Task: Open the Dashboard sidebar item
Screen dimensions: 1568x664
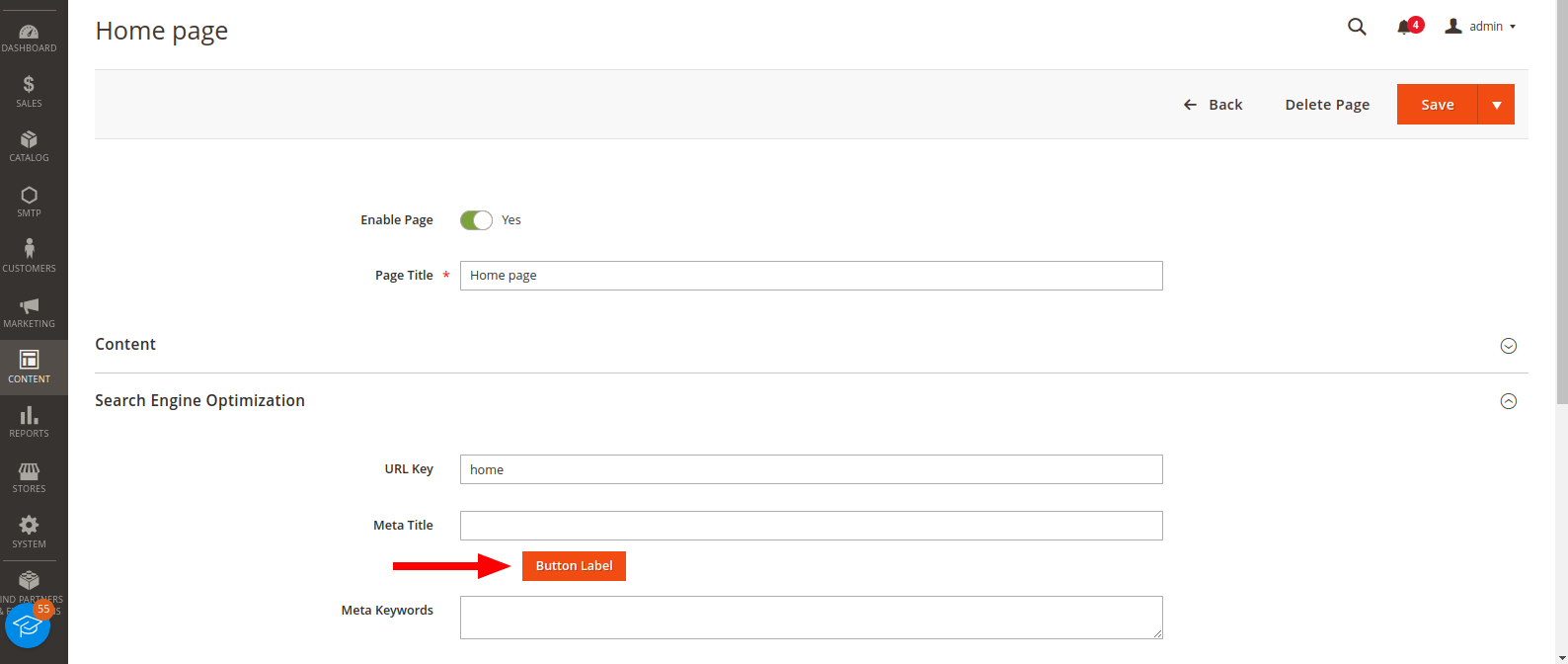Action: tap(30, 38)
